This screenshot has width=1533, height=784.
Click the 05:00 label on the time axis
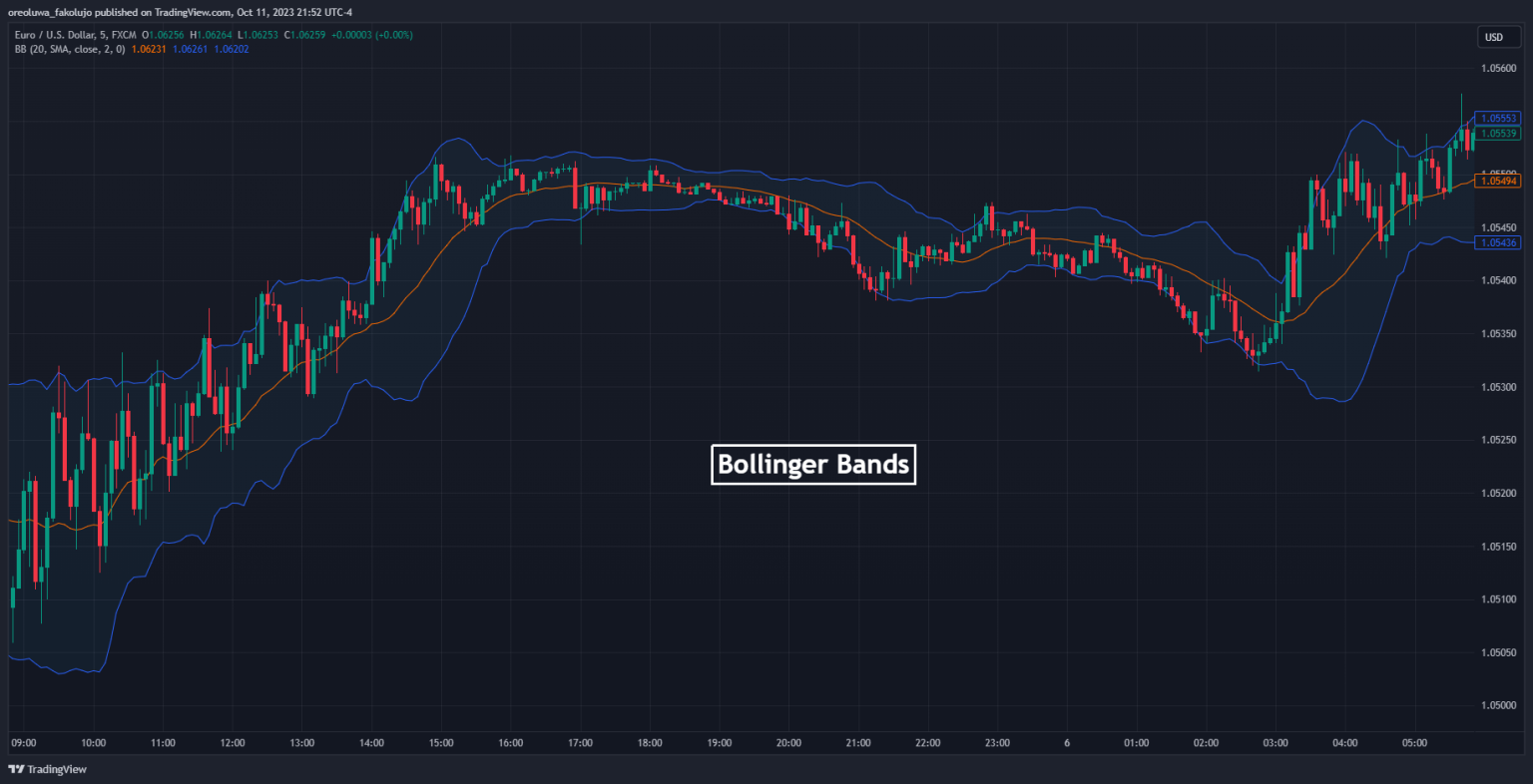pos(1414,742)
